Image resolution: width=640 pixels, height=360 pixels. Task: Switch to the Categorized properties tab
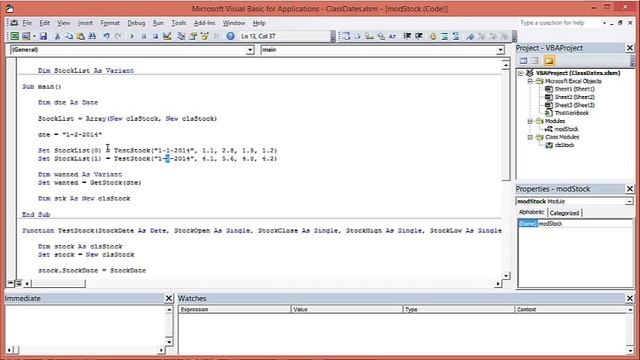click(x=564, y=213)
